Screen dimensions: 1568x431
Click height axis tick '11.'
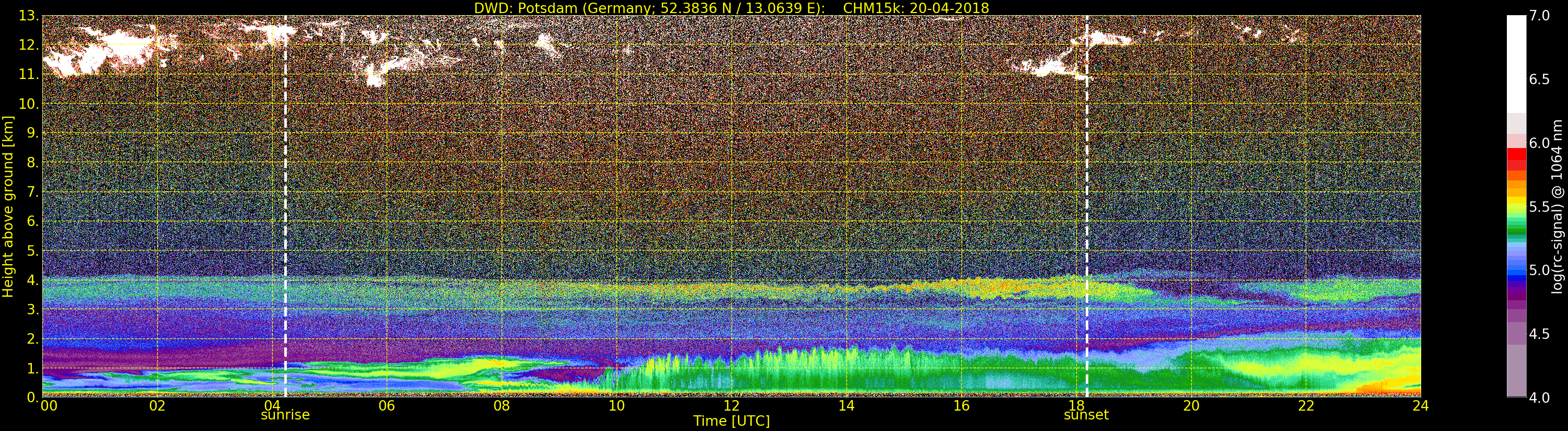coord(28,74)
